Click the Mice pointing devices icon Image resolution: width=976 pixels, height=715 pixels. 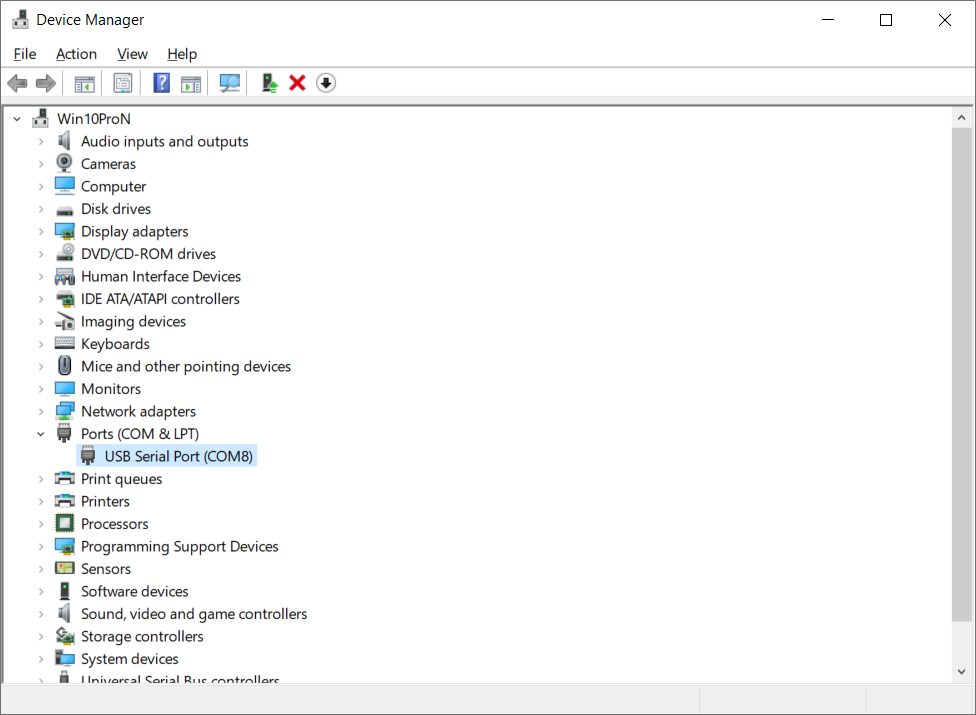tap(65, 365)
